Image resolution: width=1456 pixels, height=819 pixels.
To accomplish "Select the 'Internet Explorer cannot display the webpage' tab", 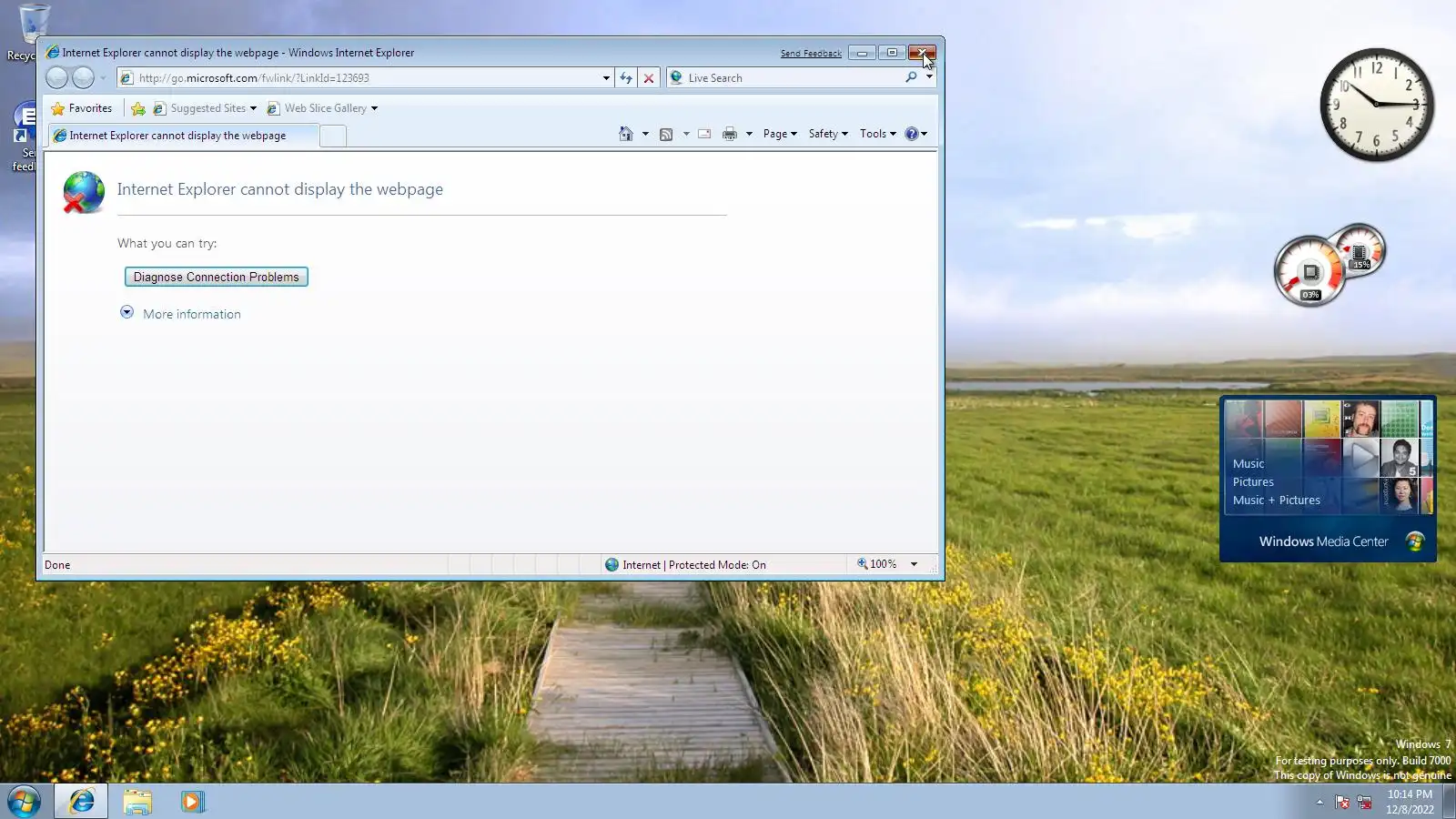I will (x=182, y=136).
